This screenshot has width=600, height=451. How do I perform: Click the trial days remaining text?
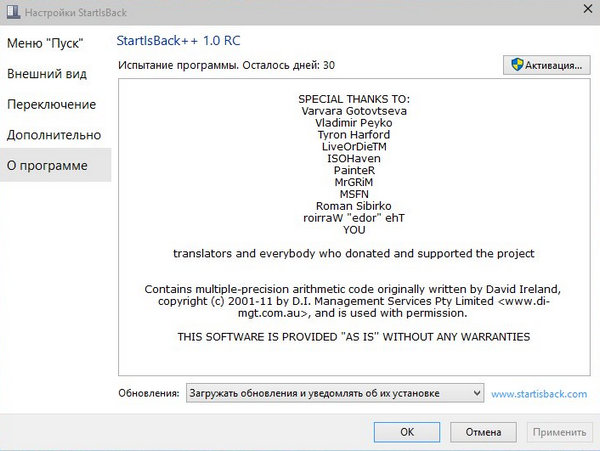click(x=226, y=65)
